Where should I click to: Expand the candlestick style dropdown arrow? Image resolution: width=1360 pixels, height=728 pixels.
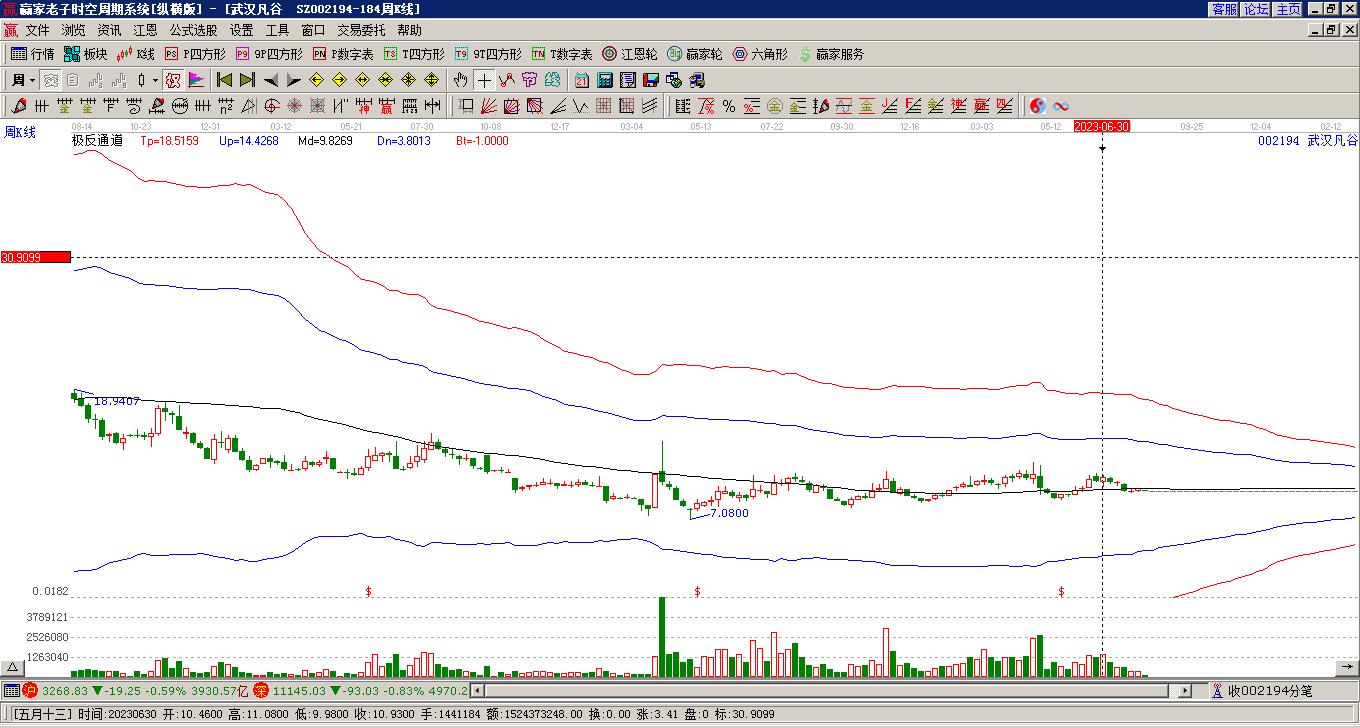155,80
